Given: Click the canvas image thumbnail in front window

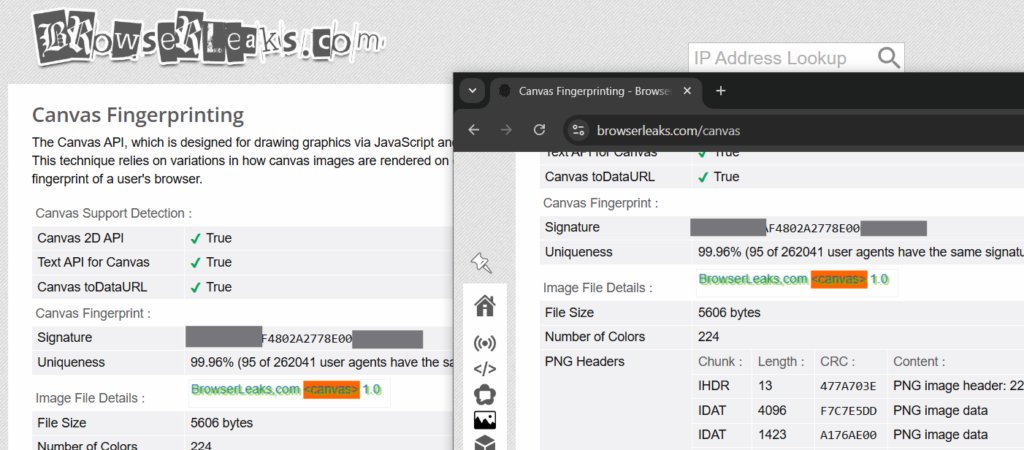Looking at the screenshot, I should pyautogui.click(x=797, y=283).
